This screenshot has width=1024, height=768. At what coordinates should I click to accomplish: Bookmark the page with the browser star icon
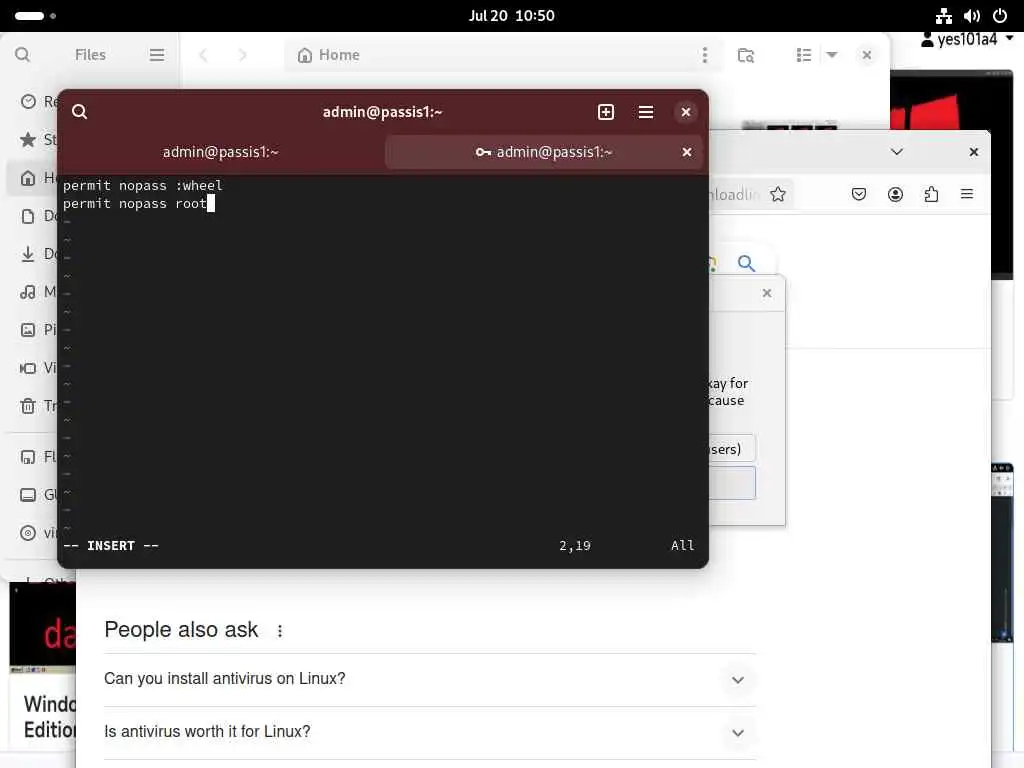point(777,194)
